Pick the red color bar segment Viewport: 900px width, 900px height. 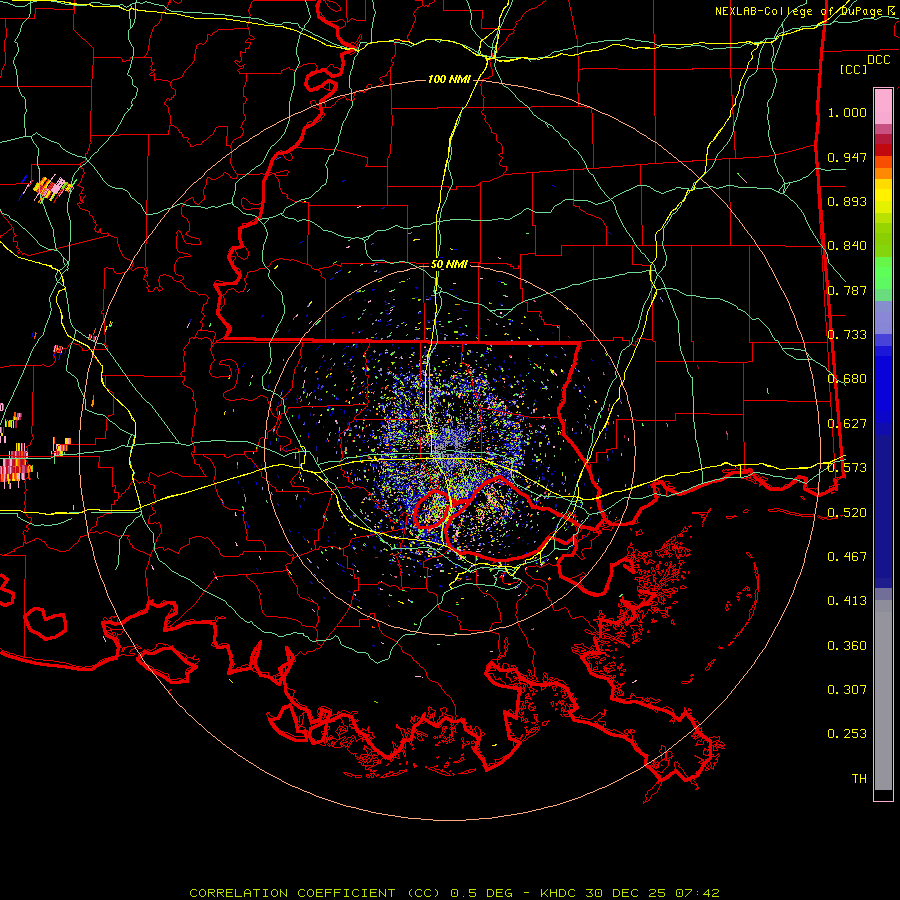[883, 149]
